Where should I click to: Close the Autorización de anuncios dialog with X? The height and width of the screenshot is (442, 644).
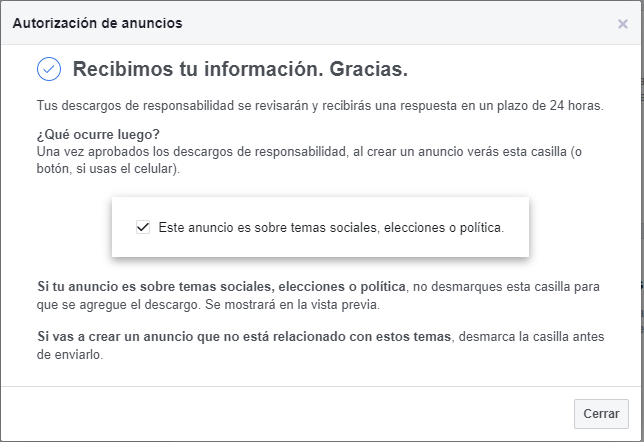pyautogui.click(x=622, y=23)
